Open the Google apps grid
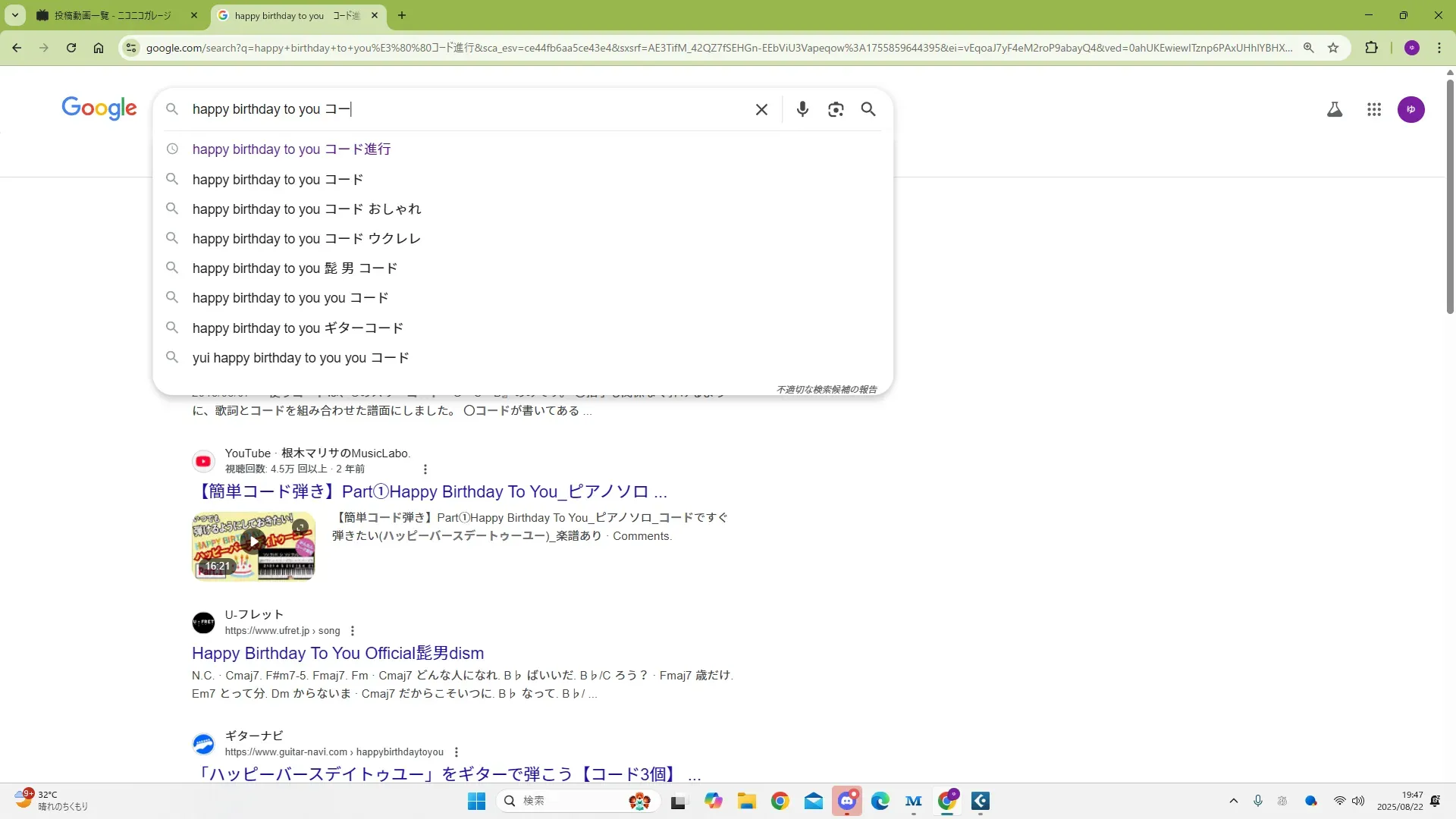Viewport: 1456px width, 819px height. pos(1373,109)
